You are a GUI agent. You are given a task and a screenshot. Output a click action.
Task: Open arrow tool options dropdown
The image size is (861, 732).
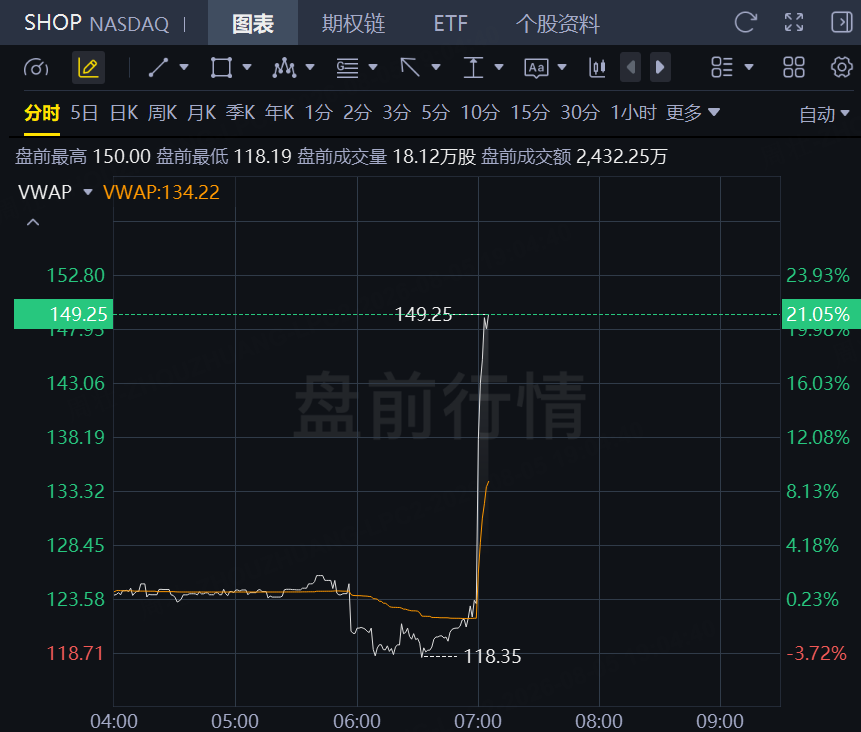click(436, 68)
